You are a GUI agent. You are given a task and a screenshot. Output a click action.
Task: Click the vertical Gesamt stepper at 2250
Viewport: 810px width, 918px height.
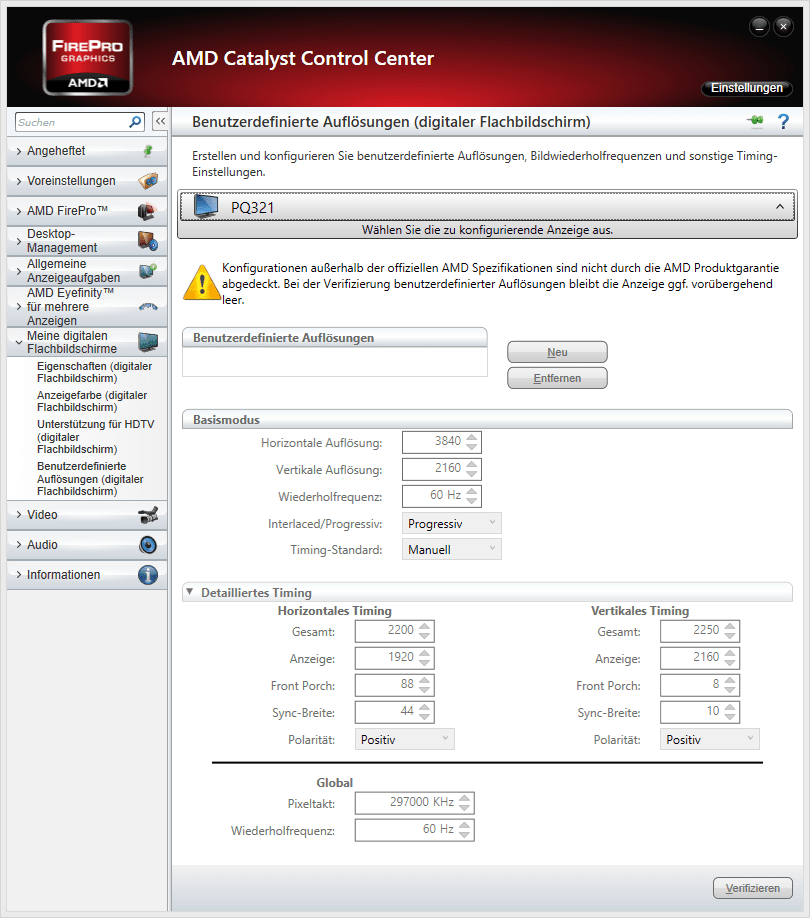coord(730,631)
